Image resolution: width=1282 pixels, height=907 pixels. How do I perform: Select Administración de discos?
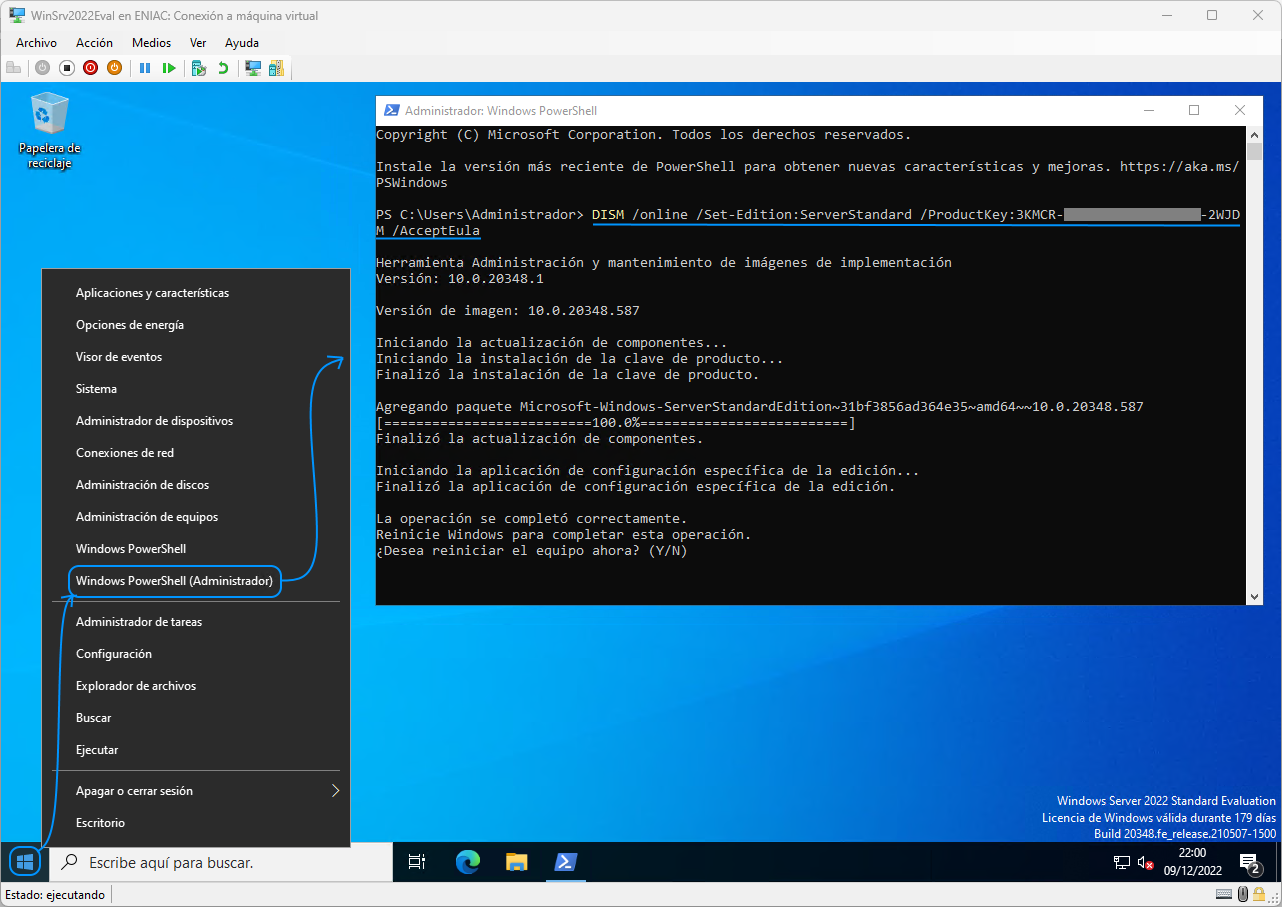click(x=196, y=485)
